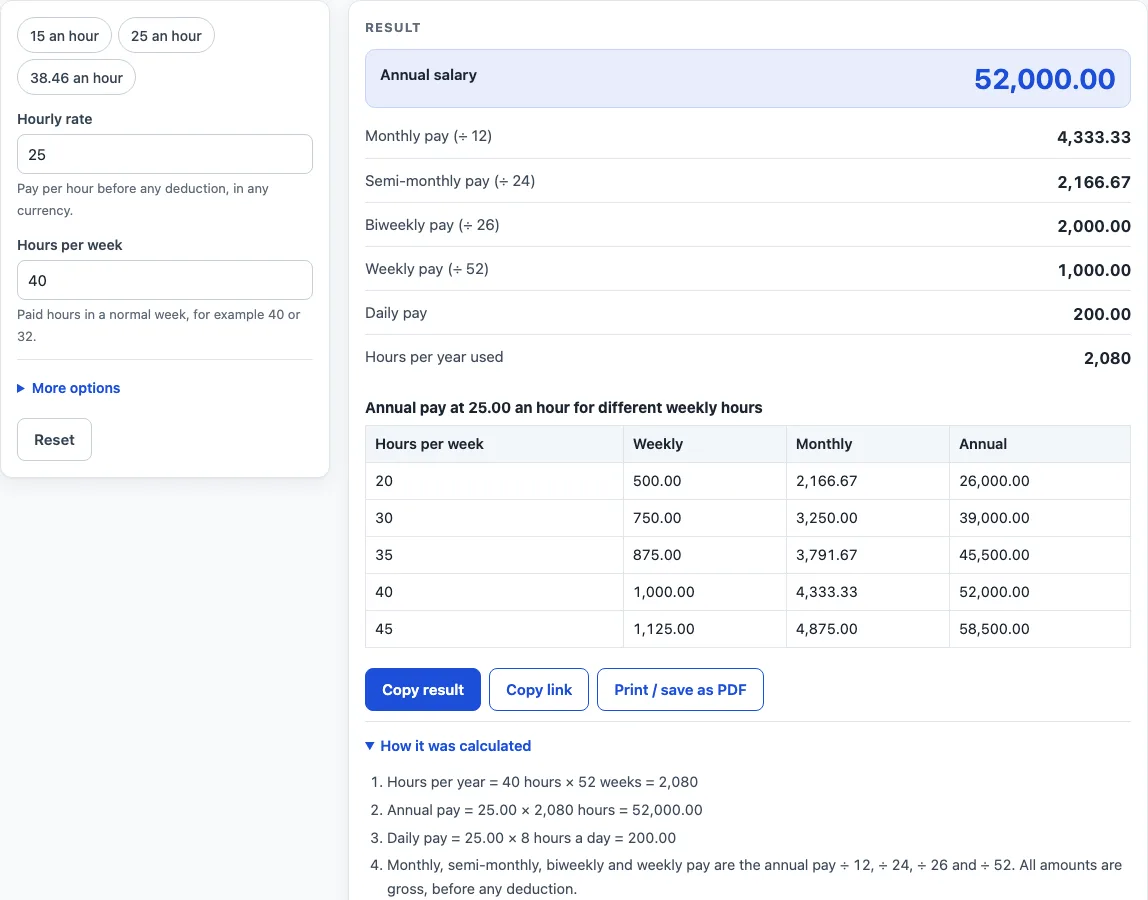1148x900 pixels.
Task: Collapse the How it was calculated section
Action: pyautogui.click(x=448, y=745)
